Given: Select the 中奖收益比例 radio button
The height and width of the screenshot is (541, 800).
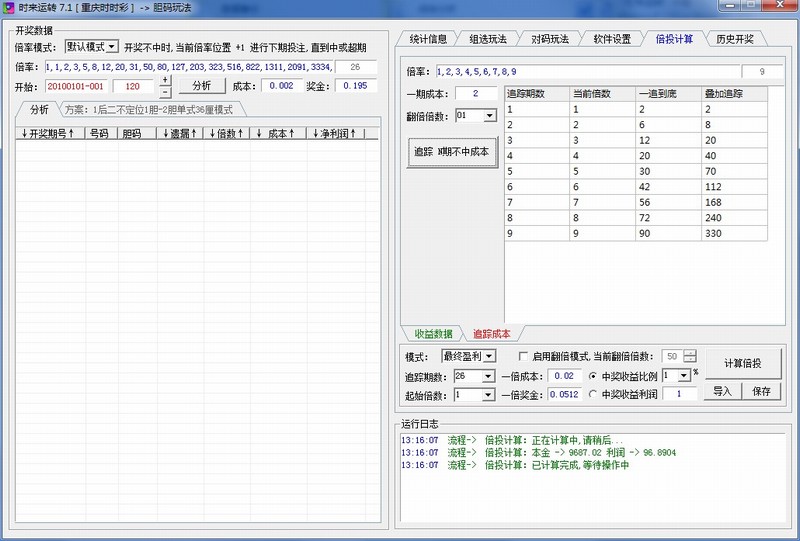Looking at the screenshot, I should 594,376.
